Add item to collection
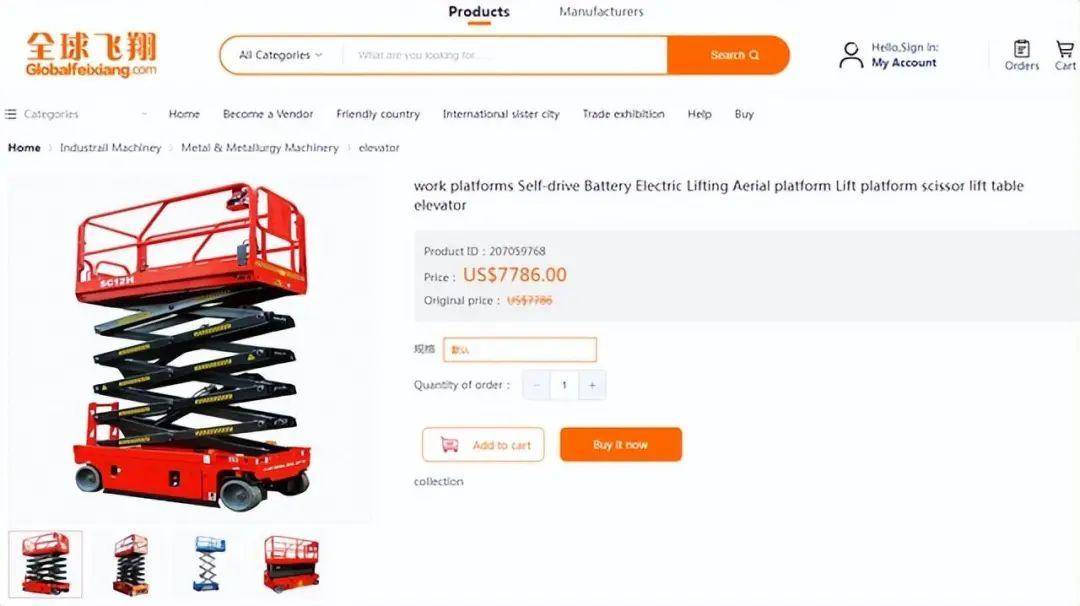Viewport: 1080px width, 606px height. click(439, 482)
